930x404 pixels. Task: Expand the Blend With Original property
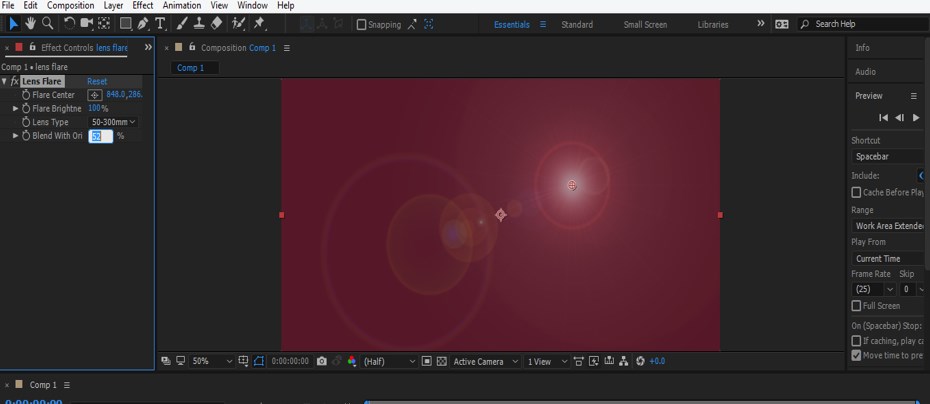tap(16, 136)
